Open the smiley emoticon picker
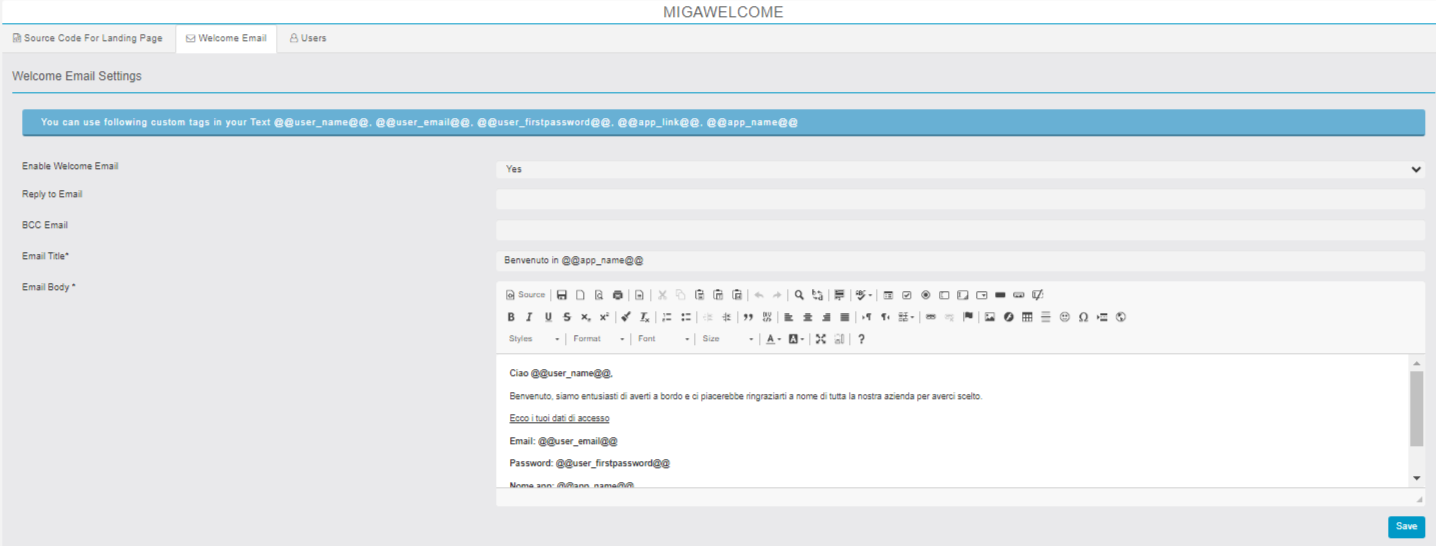Image resolution: width=1436 pixels, height=546 pixels. coord(1064,317)
